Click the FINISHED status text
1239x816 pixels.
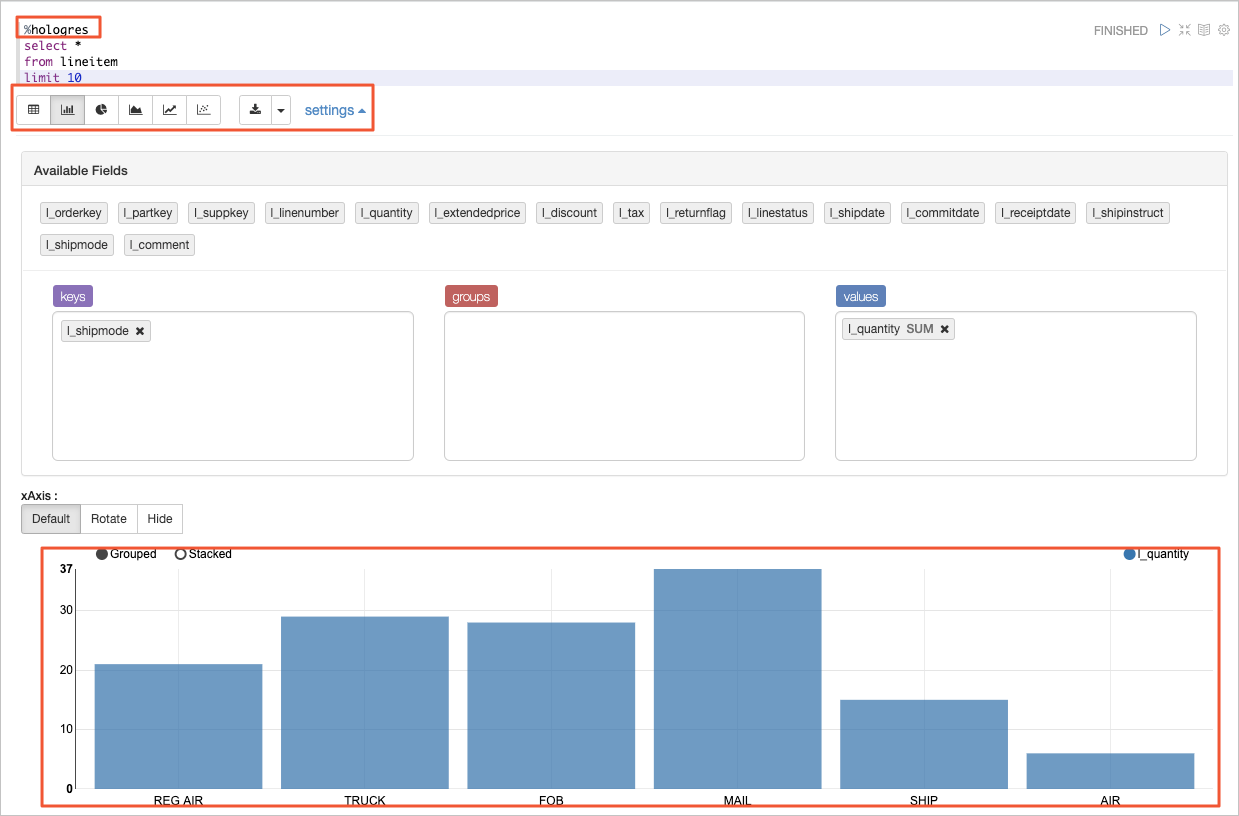click(x=1120, y=31)
